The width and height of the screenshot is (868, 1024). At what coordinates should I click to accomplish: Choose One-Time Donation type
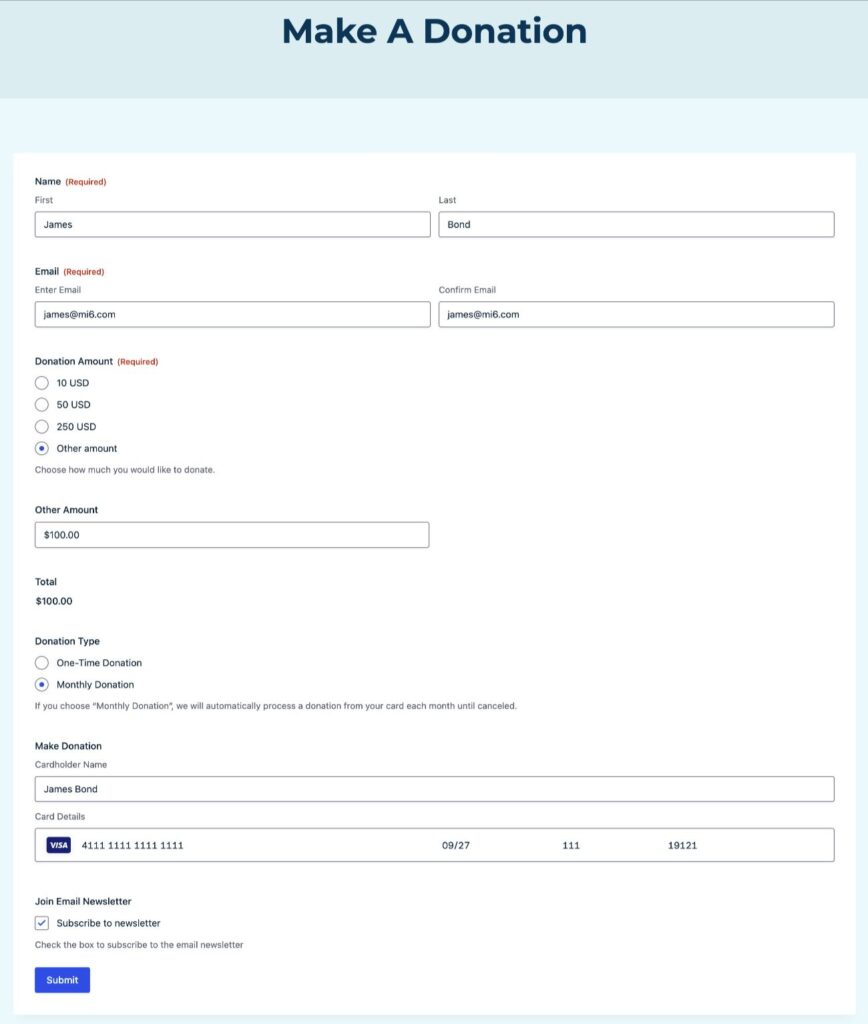click(x=42, y=663)
